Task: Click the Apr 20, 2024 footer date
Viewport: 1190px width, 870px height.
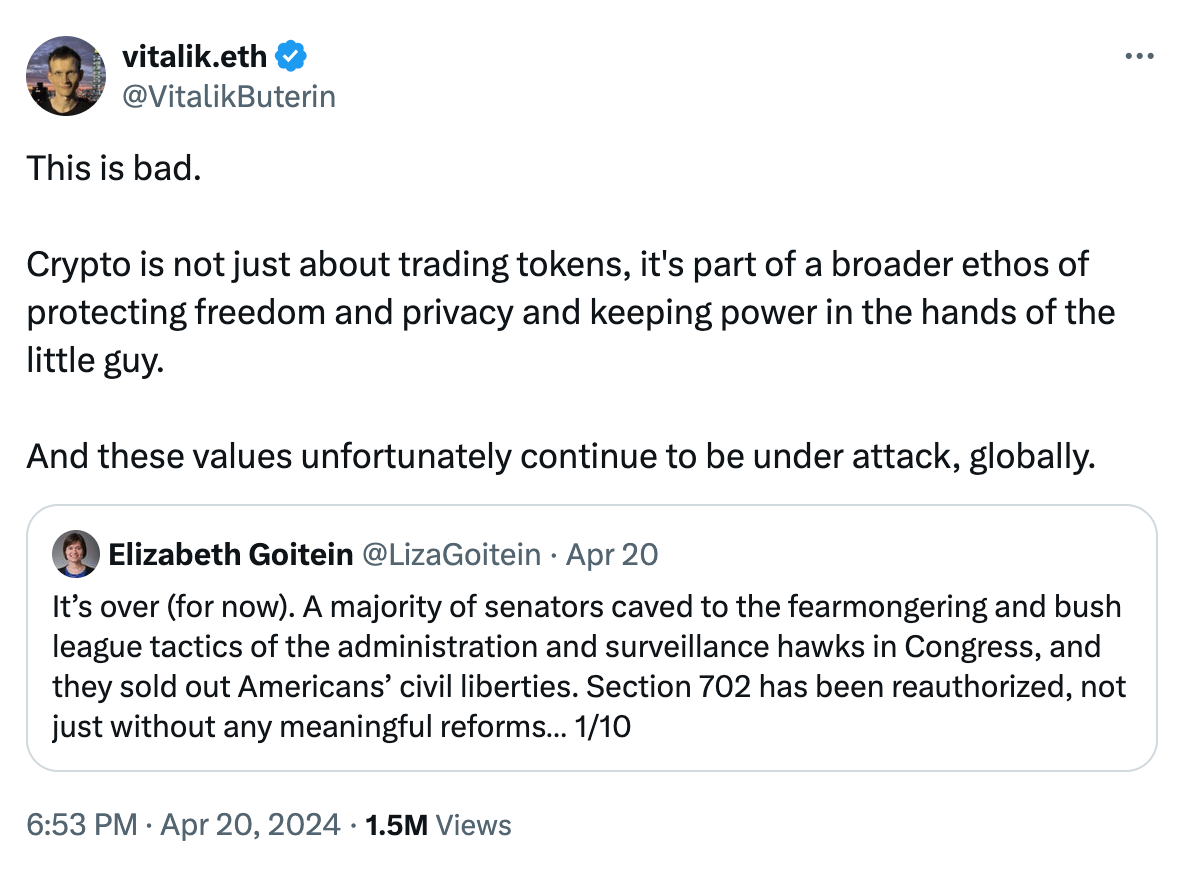Action: [249, 825]
